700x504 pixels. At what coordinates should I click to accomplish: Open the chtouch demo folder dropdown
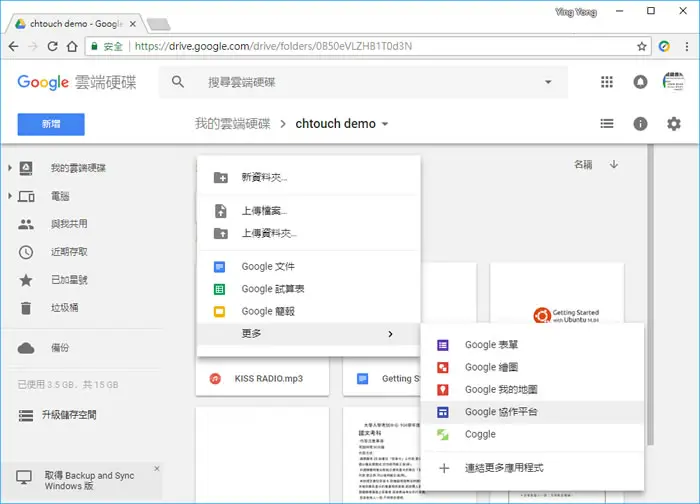pos(385,124)
